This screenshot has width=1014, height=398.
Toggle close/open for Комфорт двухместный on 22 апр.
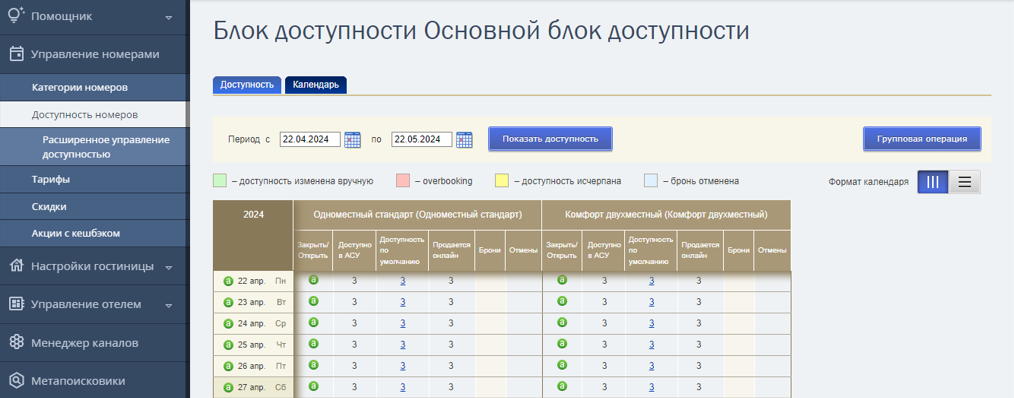coord(562,280)
